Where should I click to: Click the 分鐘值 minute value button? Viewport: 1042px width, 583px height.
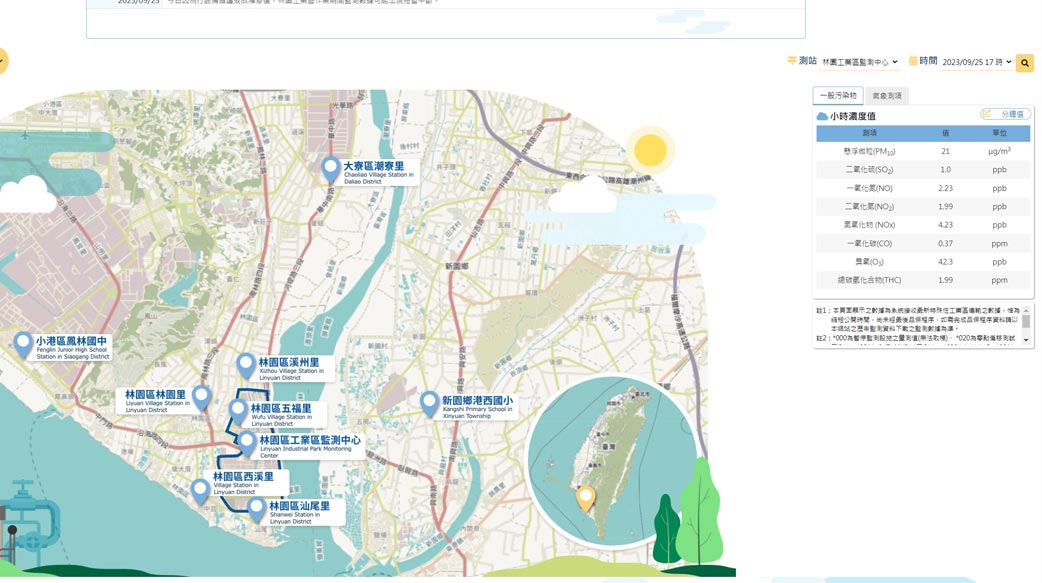pyautogui.click(x=1005, y=115)
